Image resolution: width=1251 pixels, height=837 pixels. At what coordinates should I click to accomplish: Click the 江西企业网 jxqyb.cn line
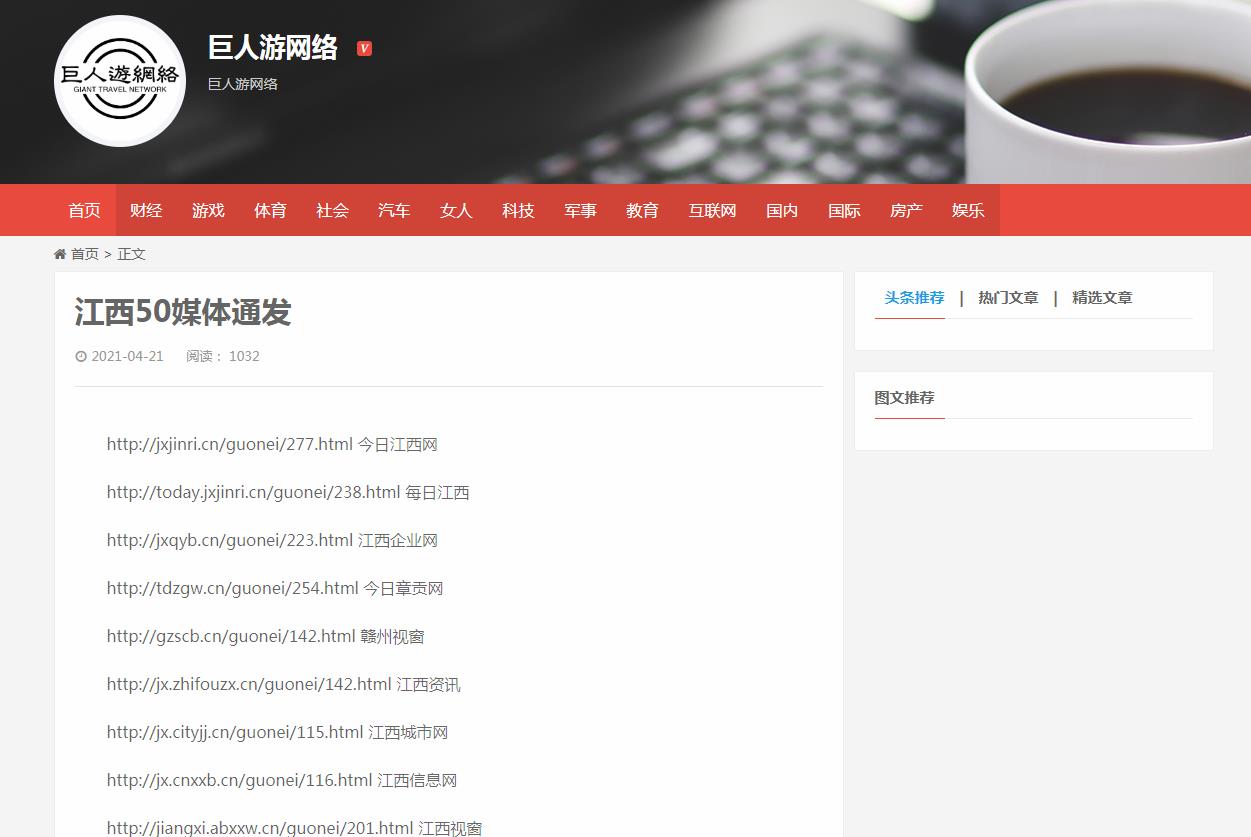[272, 540]
